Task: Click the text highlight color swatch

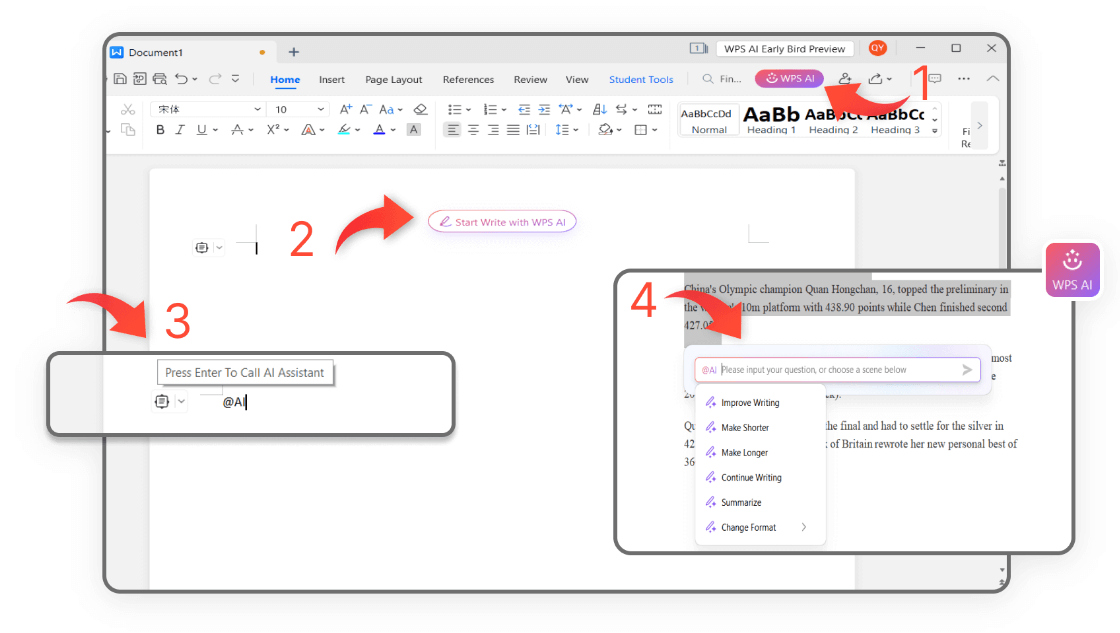Action: pyautogui.click(x=344, y=129)
